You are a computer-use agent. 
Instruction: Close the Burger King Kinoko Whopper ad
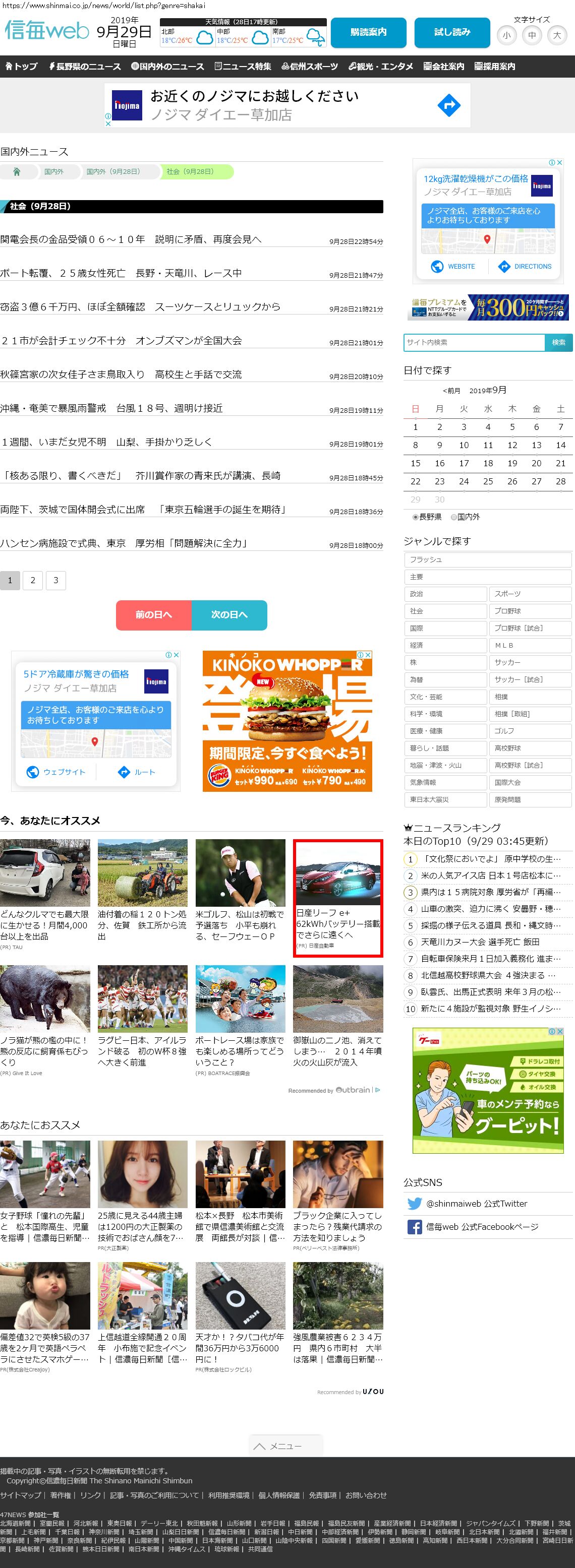(367, 655)
